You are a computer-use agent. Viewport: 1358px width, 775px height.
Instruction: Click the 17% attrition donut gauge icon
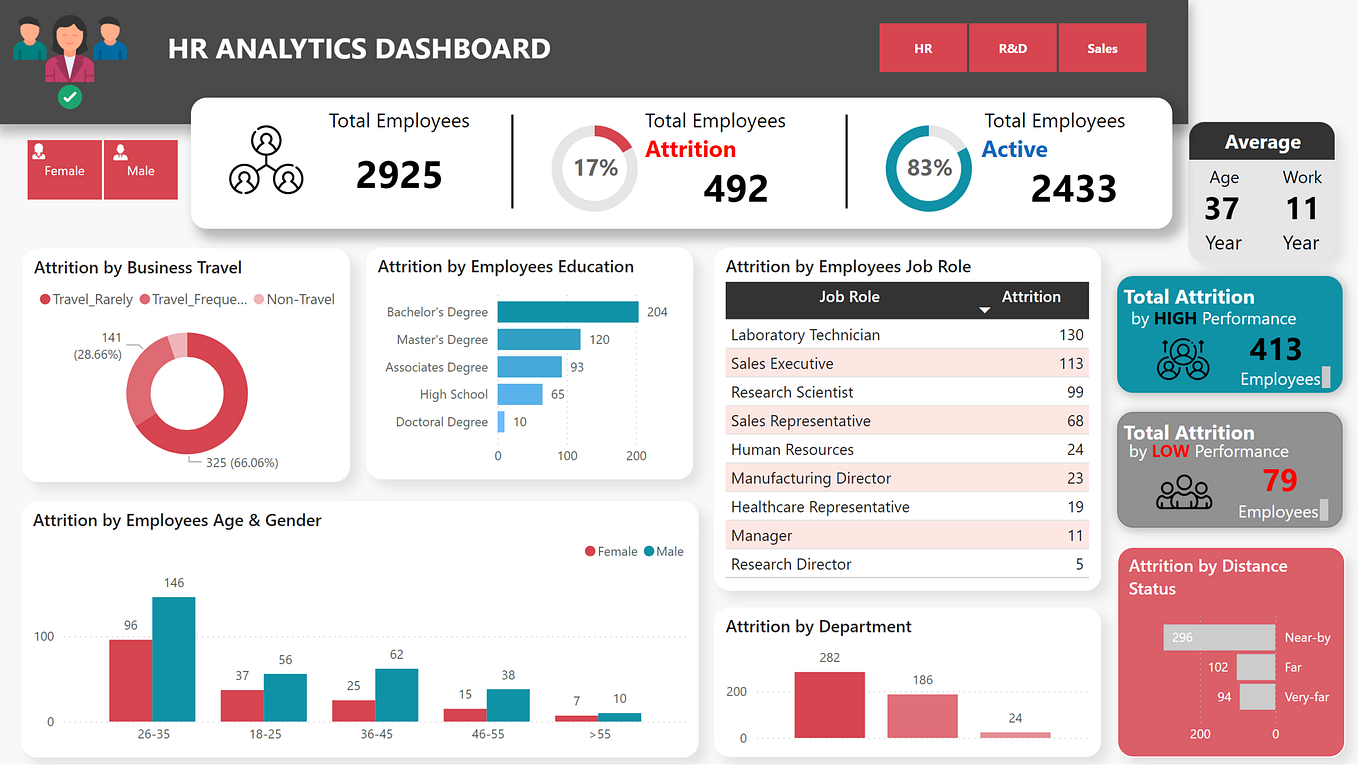click(594, 168)
